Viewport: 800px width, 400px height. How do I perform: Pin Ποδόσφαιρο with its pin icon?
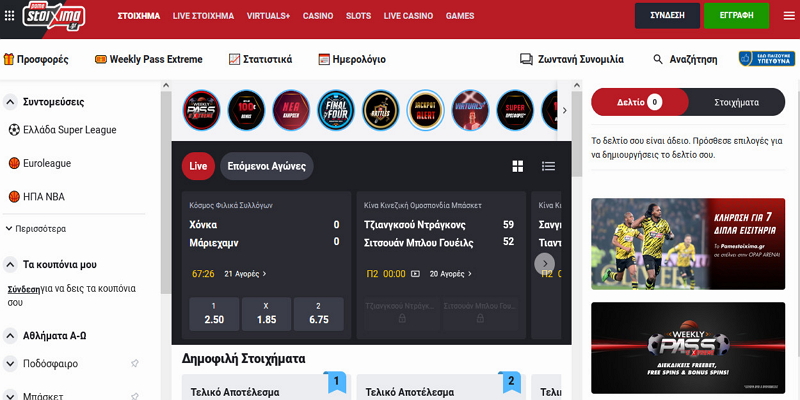coord(135,364)
